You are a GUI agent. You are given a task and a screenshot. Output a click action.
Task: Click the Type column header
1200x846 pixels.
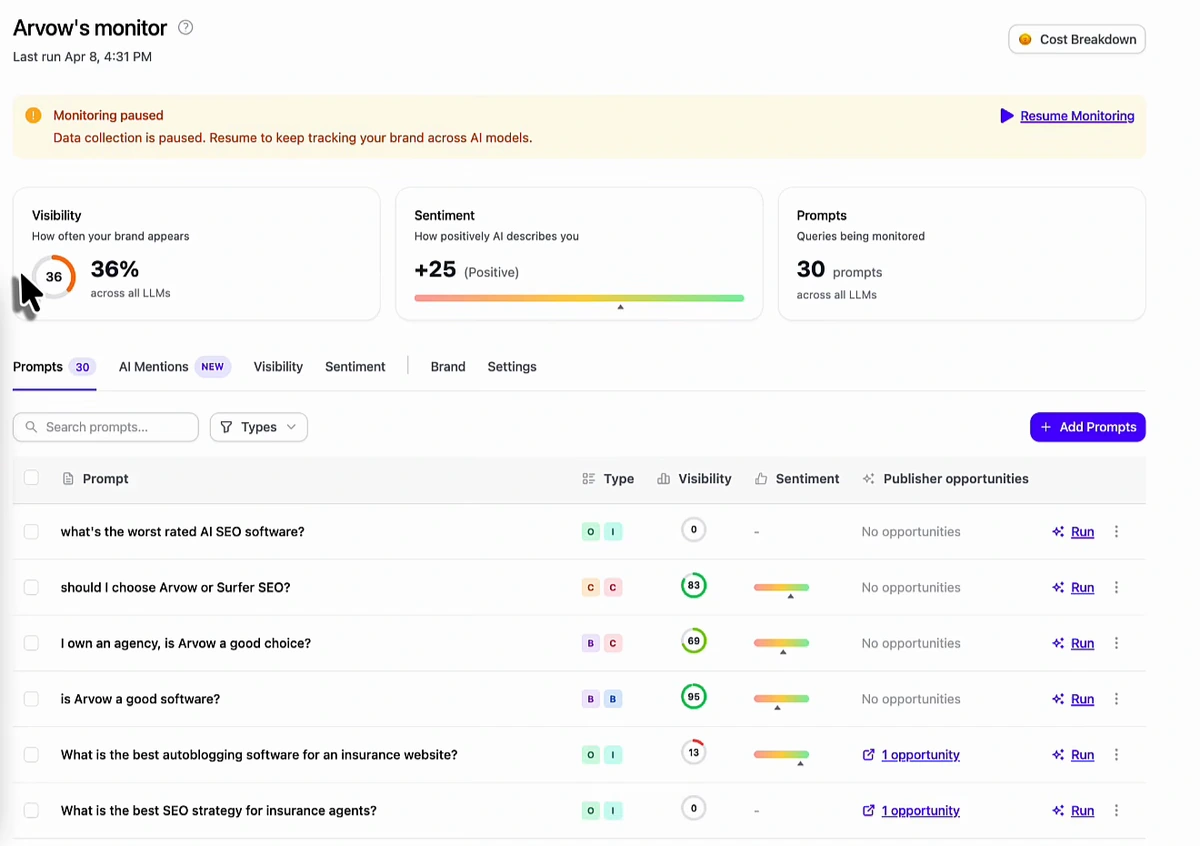click(618, 479)
